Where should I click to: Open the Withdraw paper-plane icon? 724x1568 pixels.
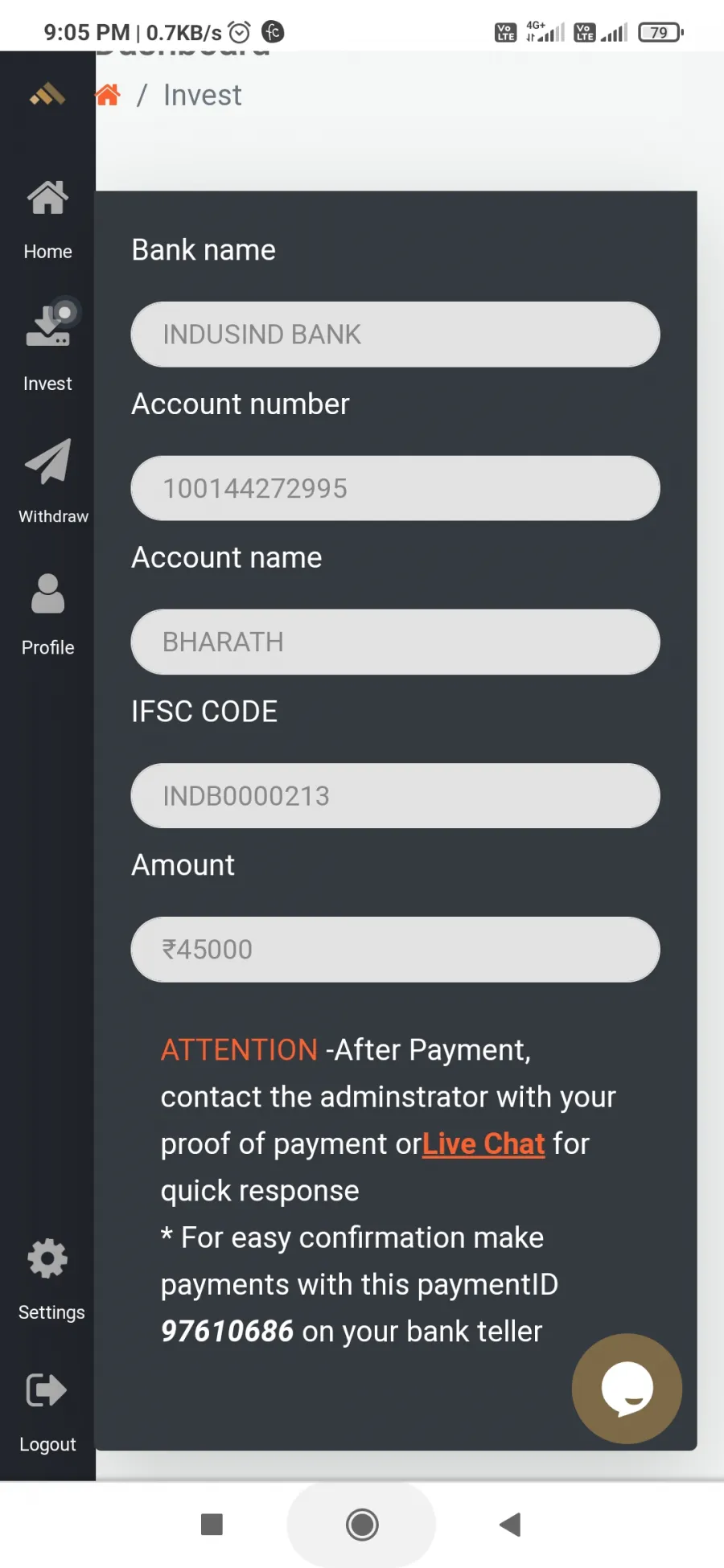(x=48, y=462)
